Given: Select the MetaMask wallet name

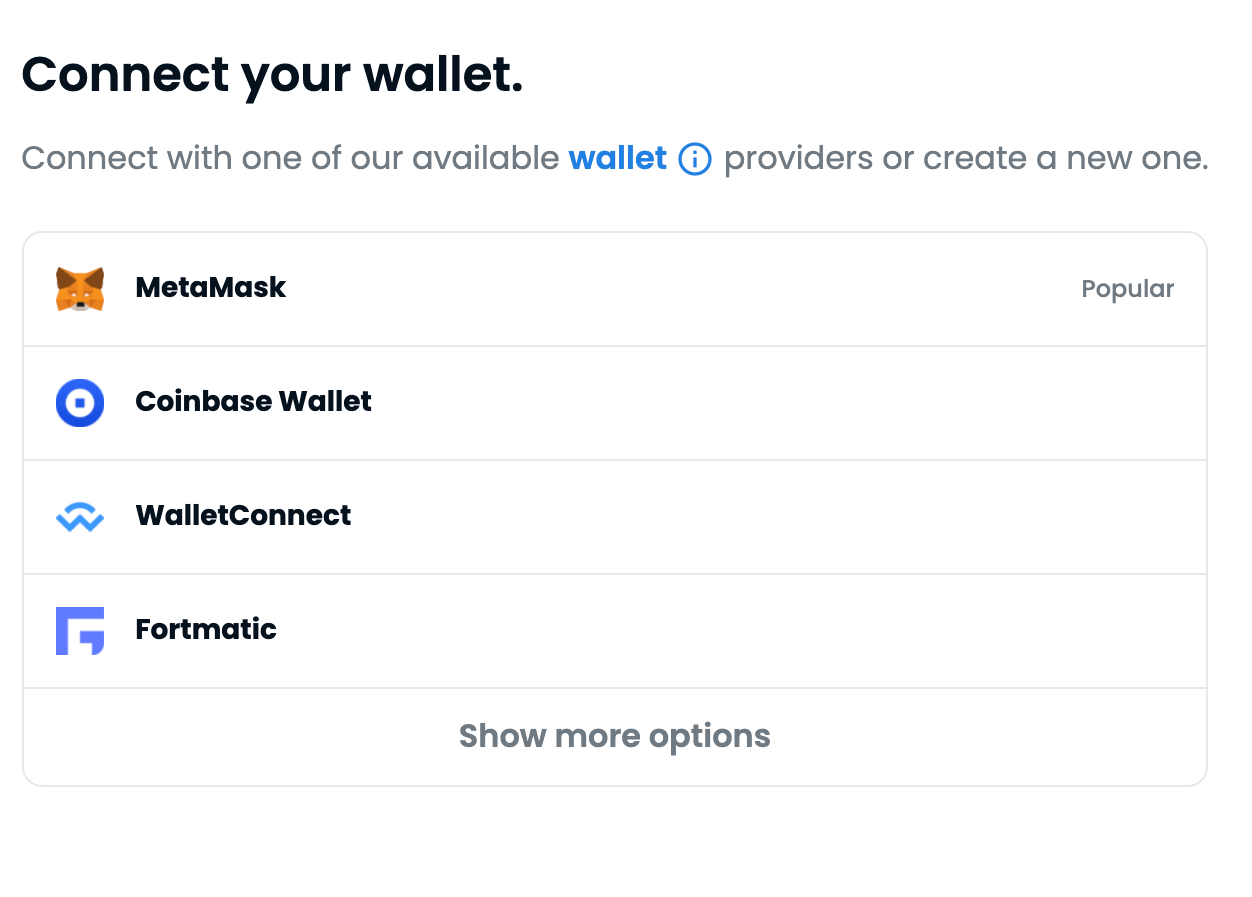Looking at the screenshot, I should pyautogui.click(x=210, y=288).
